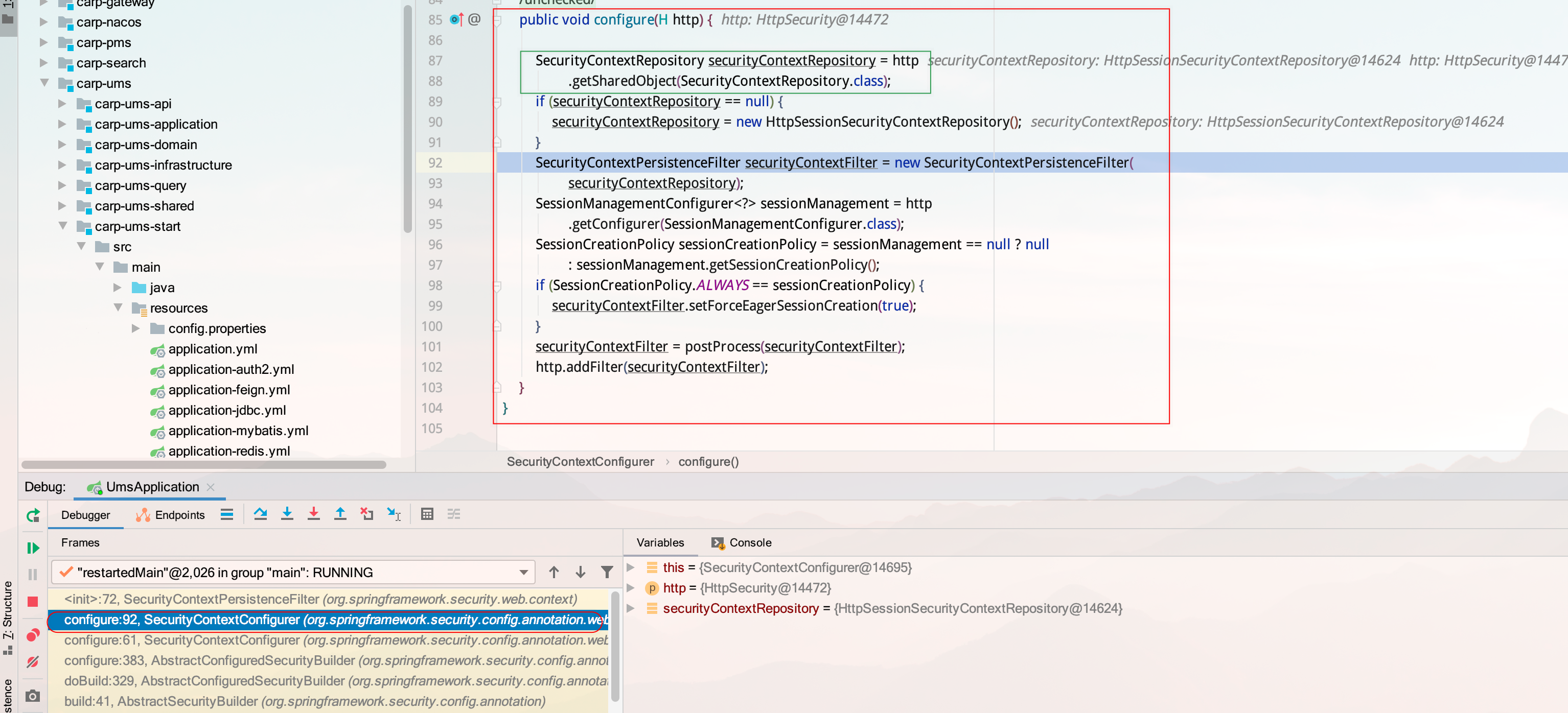
Task: Enable the frames filter in Frames panel
Action: click(x=607, y=572)
